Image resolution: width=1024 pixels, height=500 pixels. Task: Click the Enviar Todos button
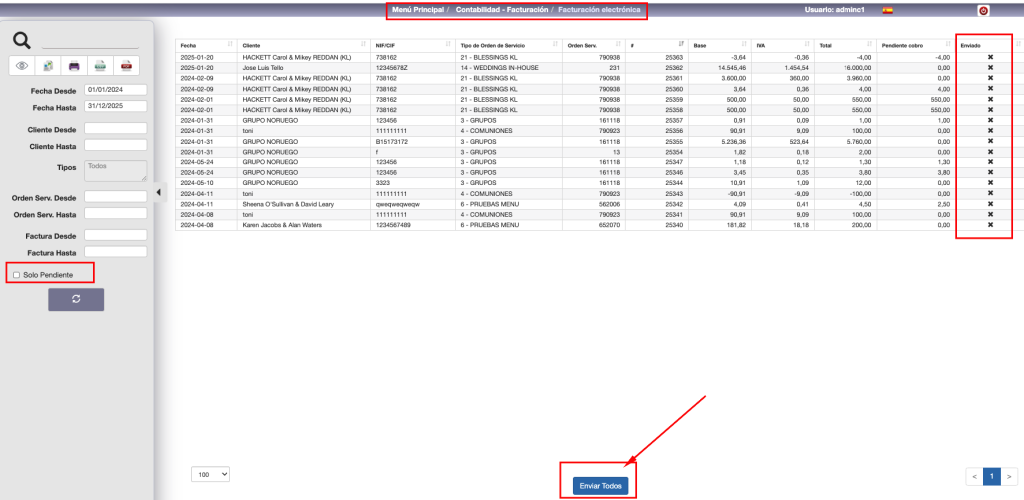pos(601,486)
